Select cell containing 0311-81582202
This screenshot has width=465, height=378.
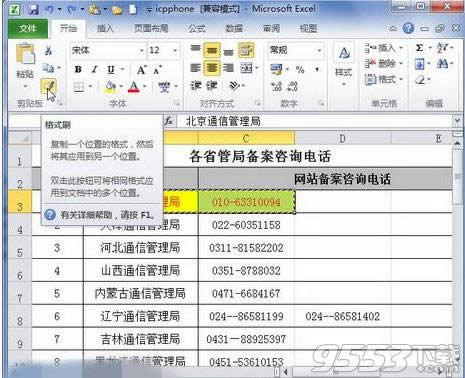tap(246, 248)
